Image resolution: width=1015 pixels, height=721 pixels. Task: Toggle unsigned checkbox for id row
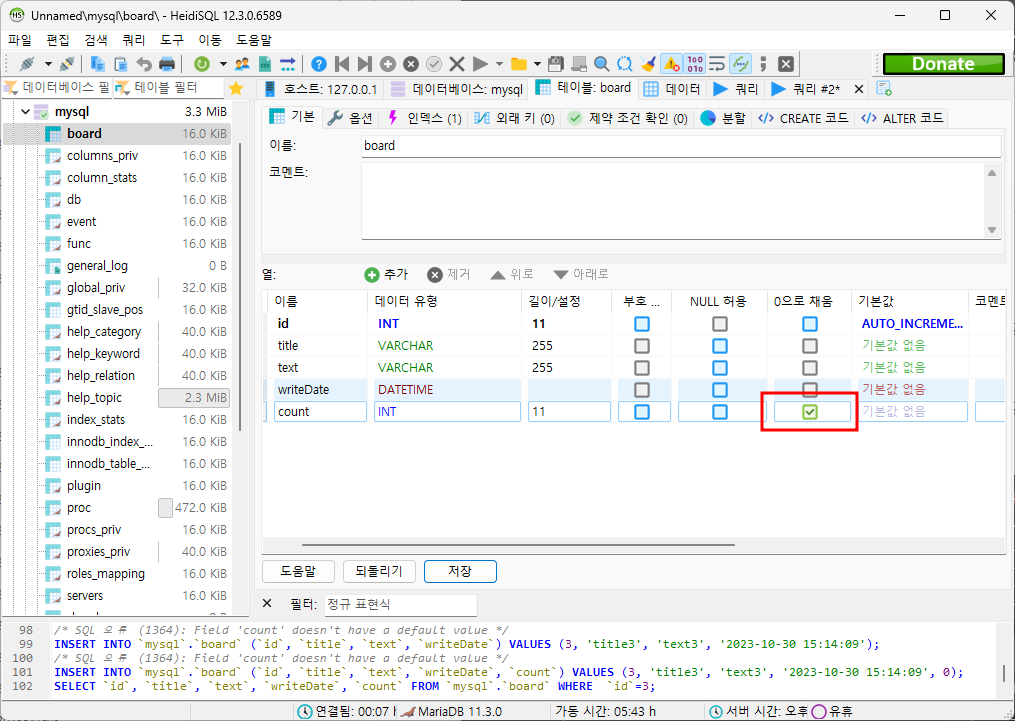641,324
